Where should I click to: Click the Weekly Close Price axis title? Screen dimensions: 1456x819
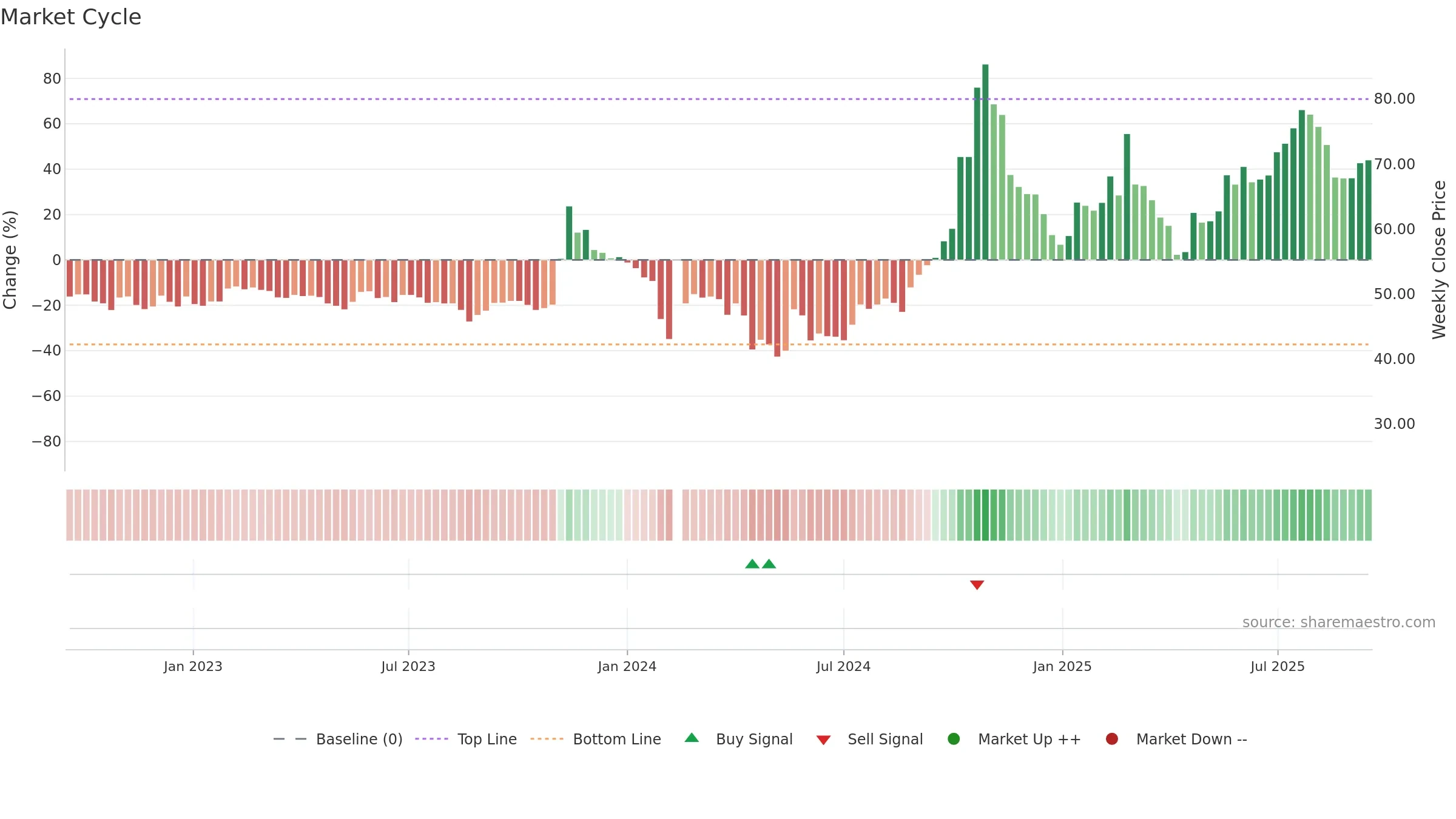1439,260
